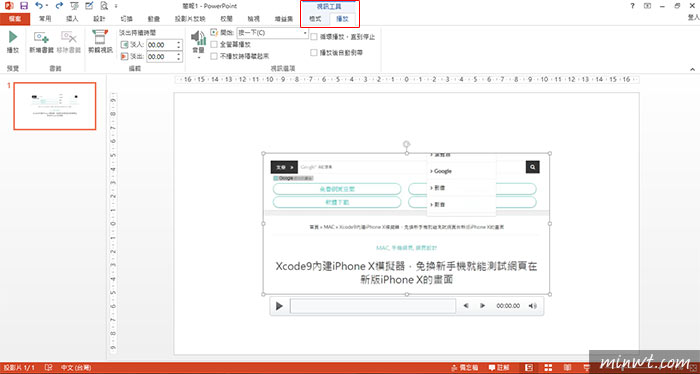The width and height of the screenshot is (700, 374).
Task: Click the slide 1/1 indicator in status bar
Action: pos(19,368)
